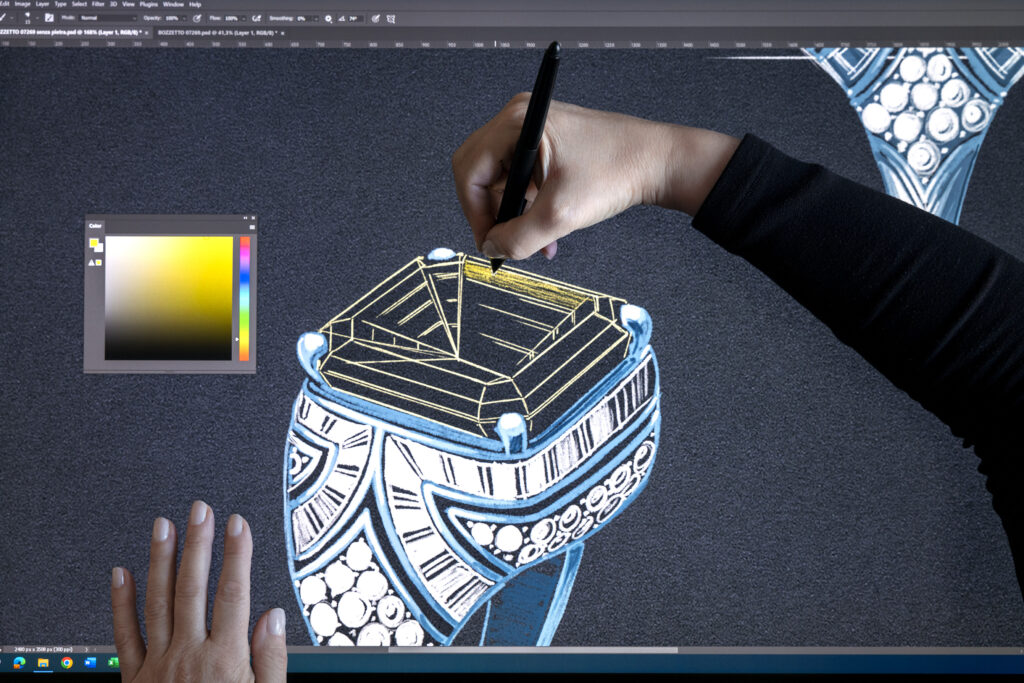Viewport: 1024px width, 683px height.
Task: Collapse the Color panel with double arrows
Action: coord(245,218)
